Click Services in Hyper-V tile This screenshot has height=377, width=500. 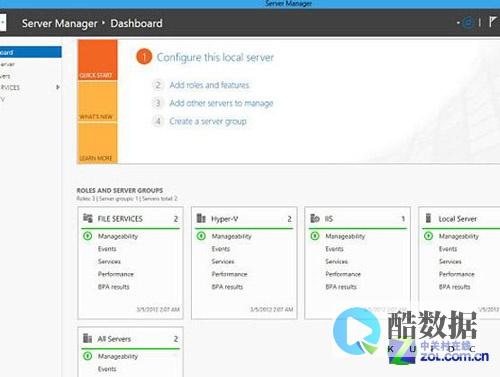pos(223,261)
